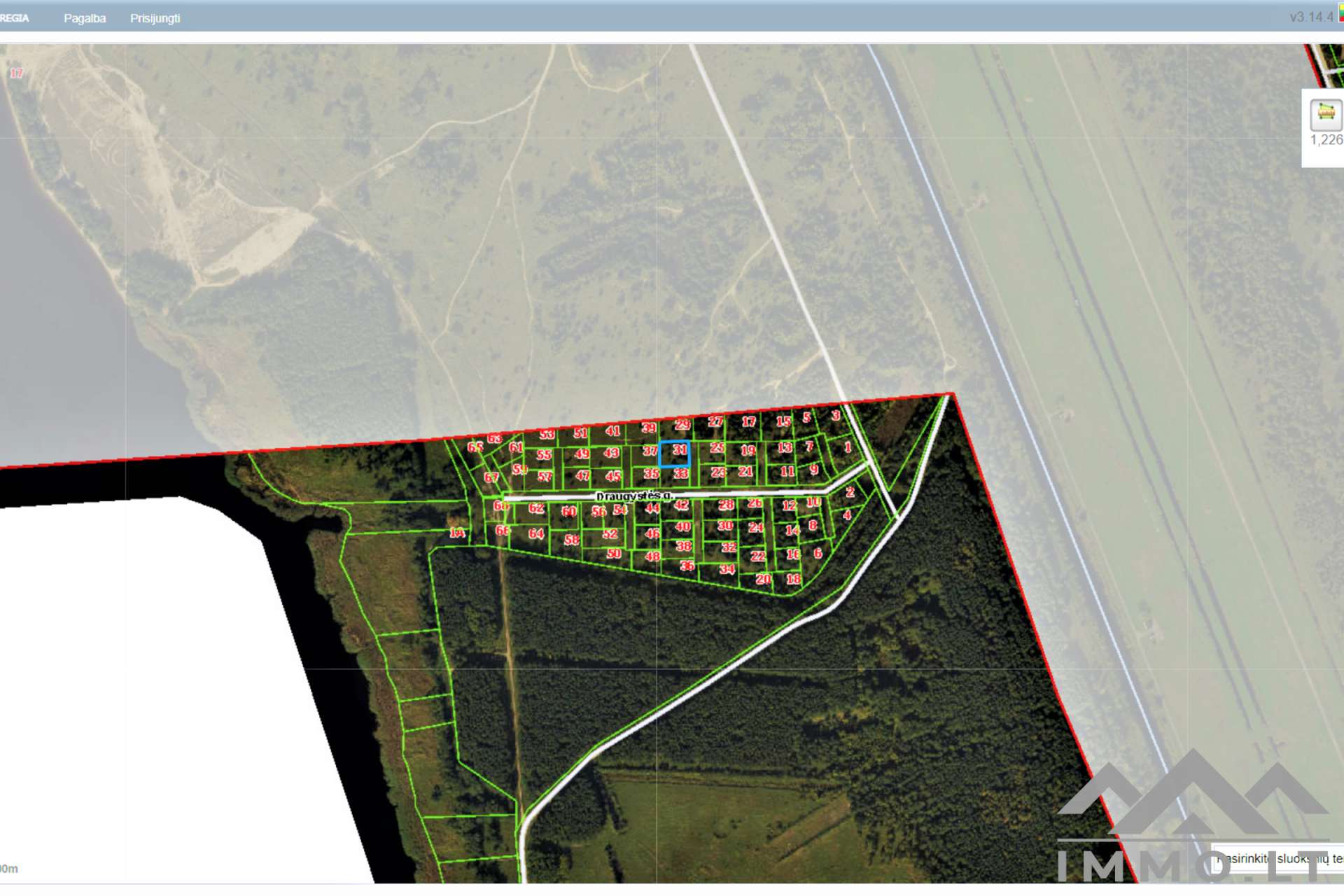The height and width of the screenshot is (896, 1344).
Task: Select parcel number 26
Action: point(755,503)
